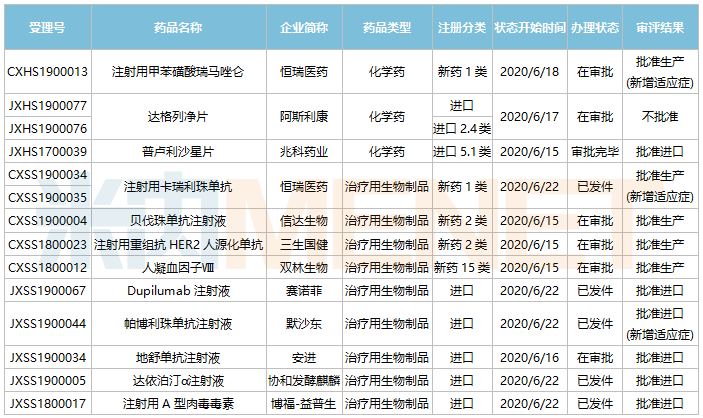Select acceptance number CXSS1800023
The width and height of the screenshot is (703, 418).
click(48, 244)
